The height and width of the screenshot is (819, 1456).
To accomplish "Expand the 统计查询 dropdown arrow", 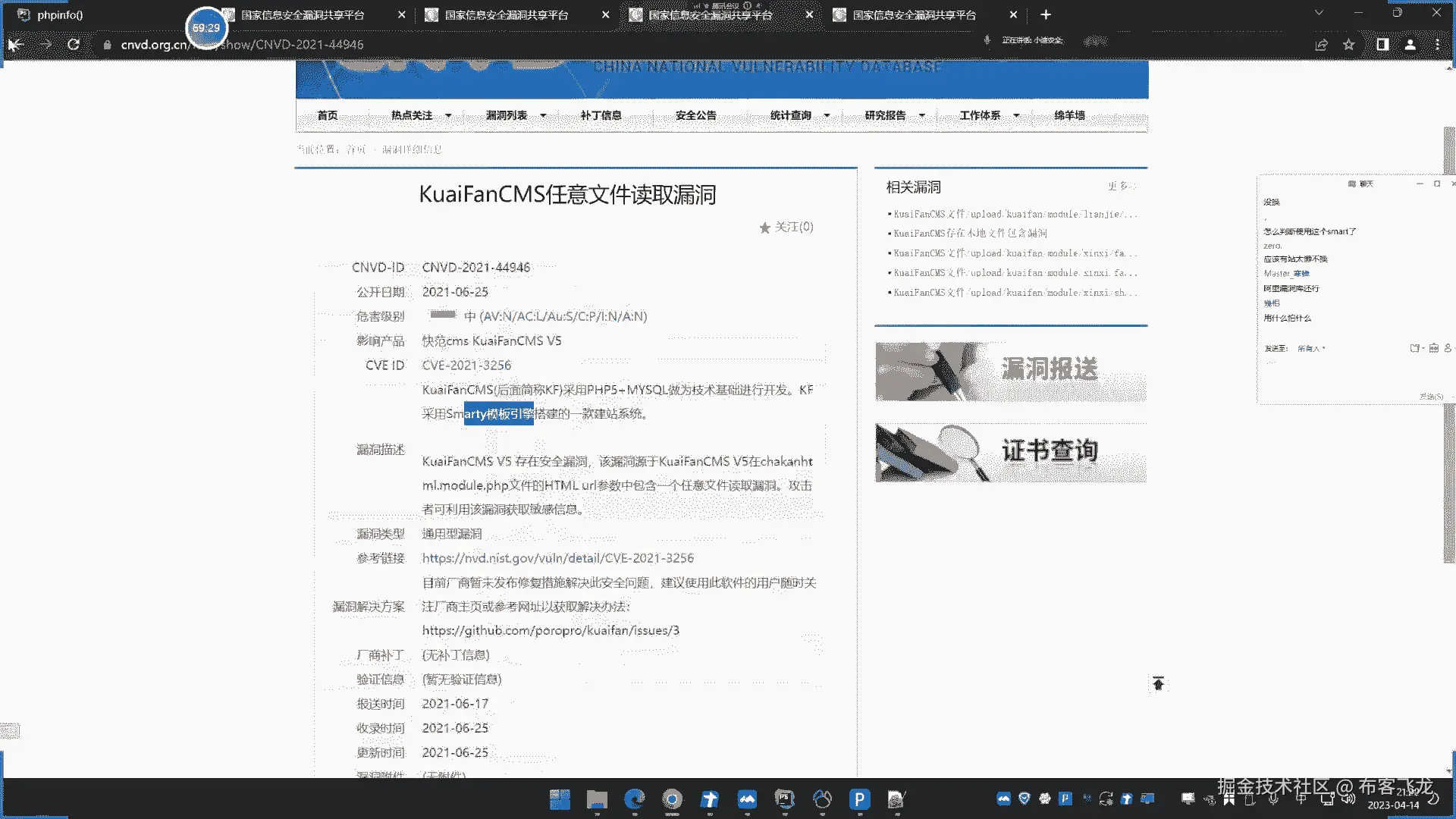I will 827,116.
